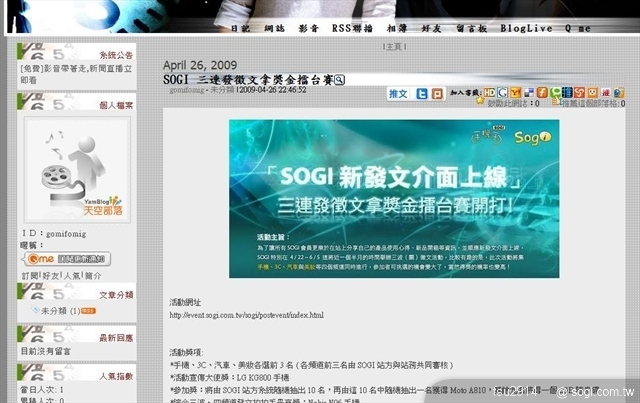
Task: Click the orange f bookmark icon
Action: (542, 93)
